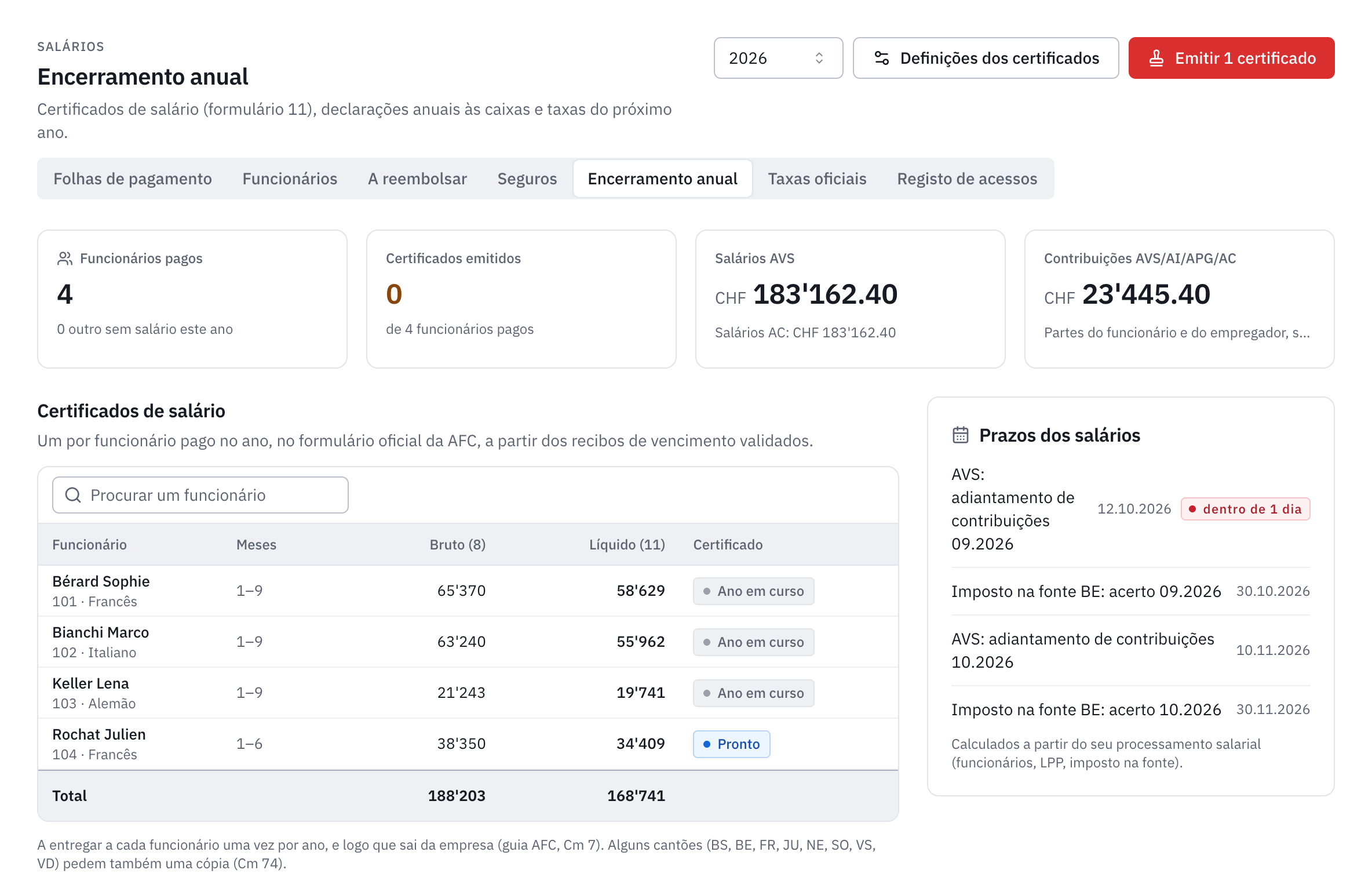Click the Líquido (11) column header

pos(627,544)
